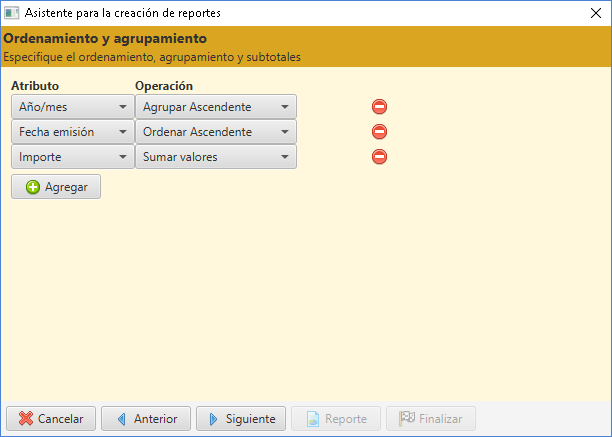Click the wizard window title icon
This screenshot has width=612, height=437.
11,13
